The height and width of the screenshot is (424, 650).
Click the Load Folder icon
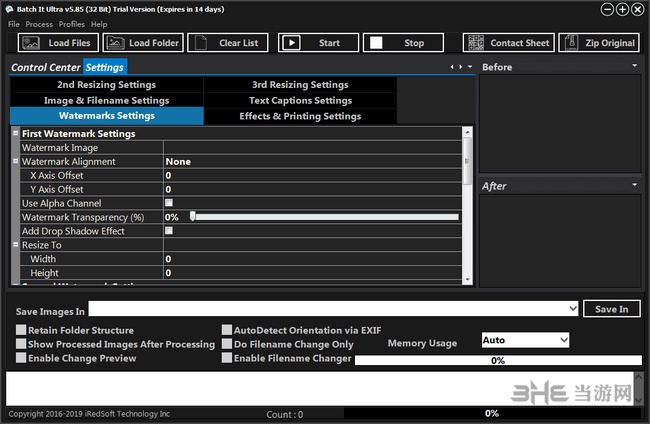115,43
